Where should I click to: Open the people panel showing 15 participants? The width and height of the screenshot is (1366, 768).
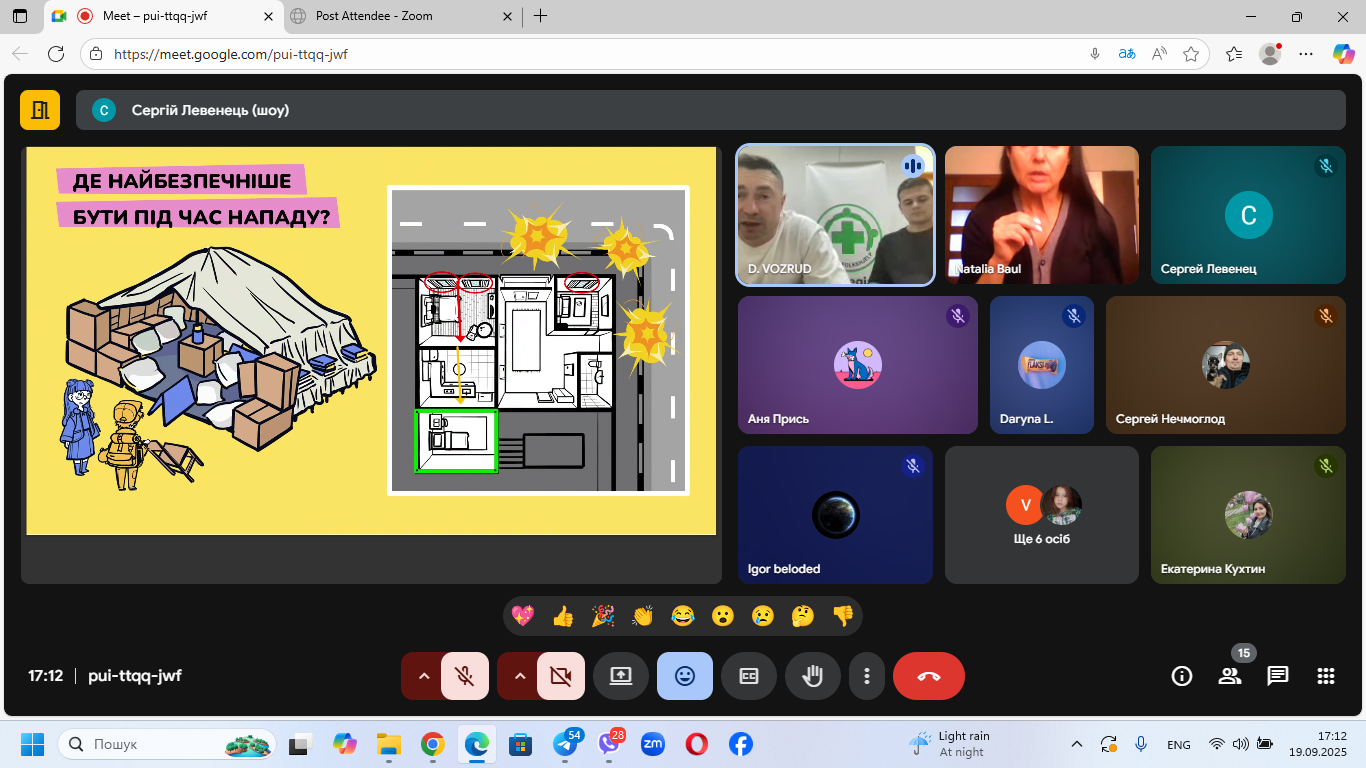coord(1230,676)
